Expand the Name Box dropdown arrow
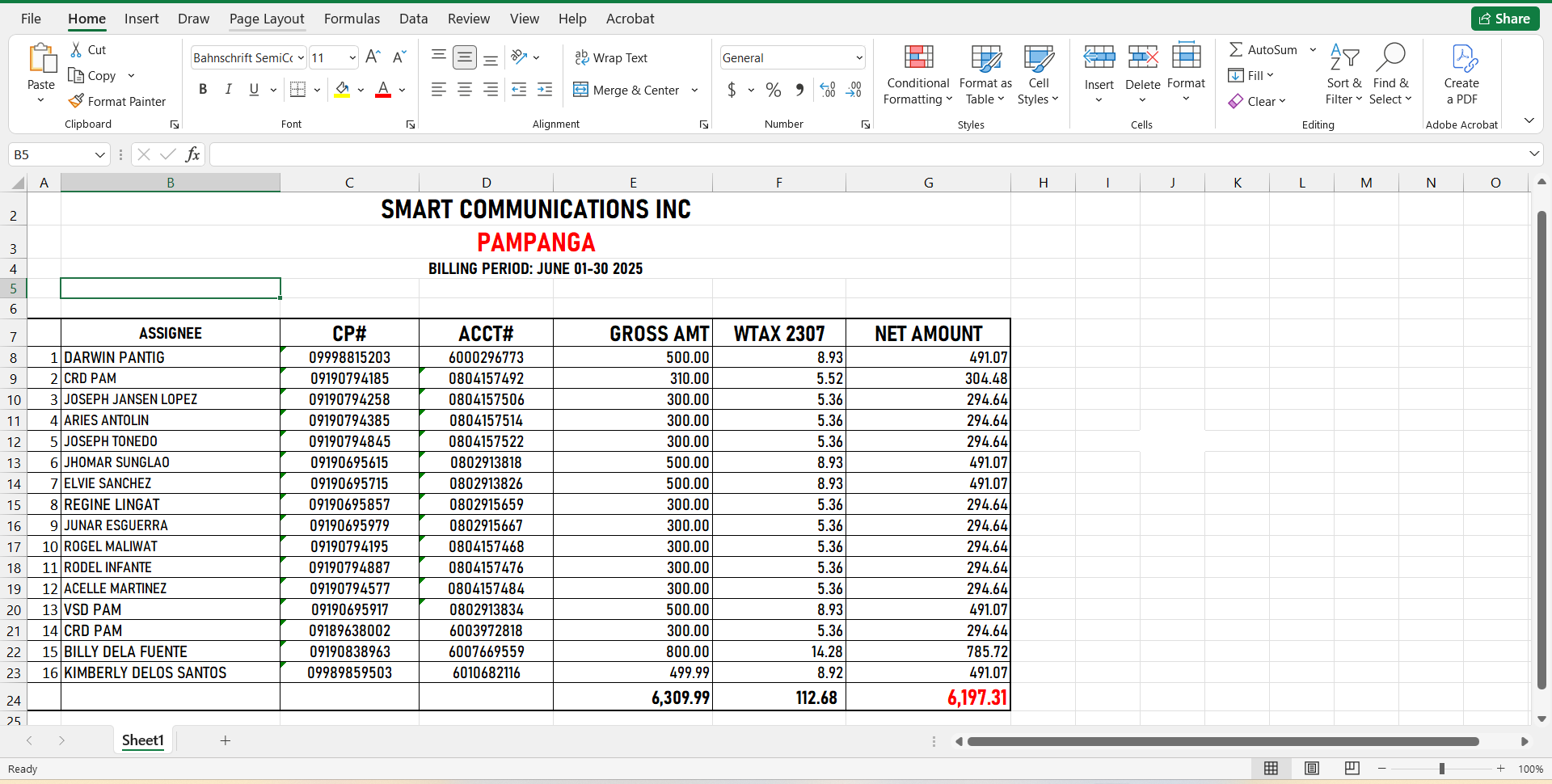 100,154
